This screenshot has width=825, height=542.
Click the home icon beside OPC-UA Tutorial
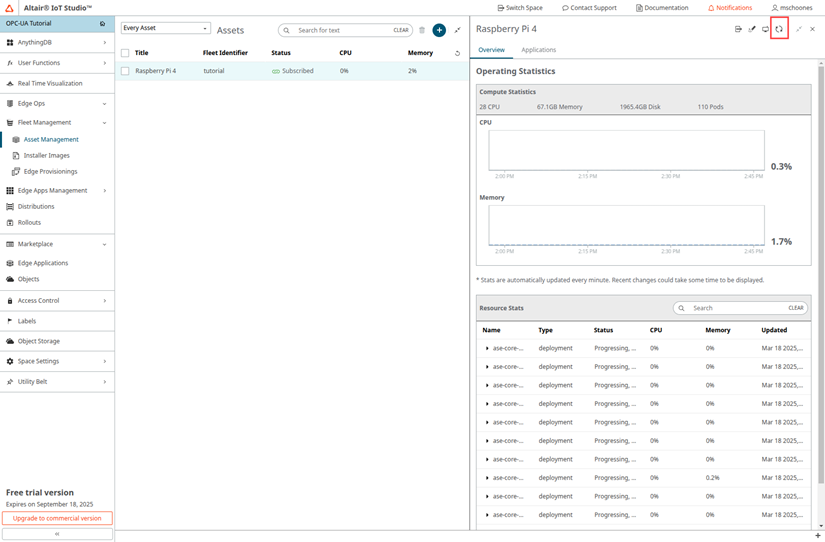pos(102,24)
